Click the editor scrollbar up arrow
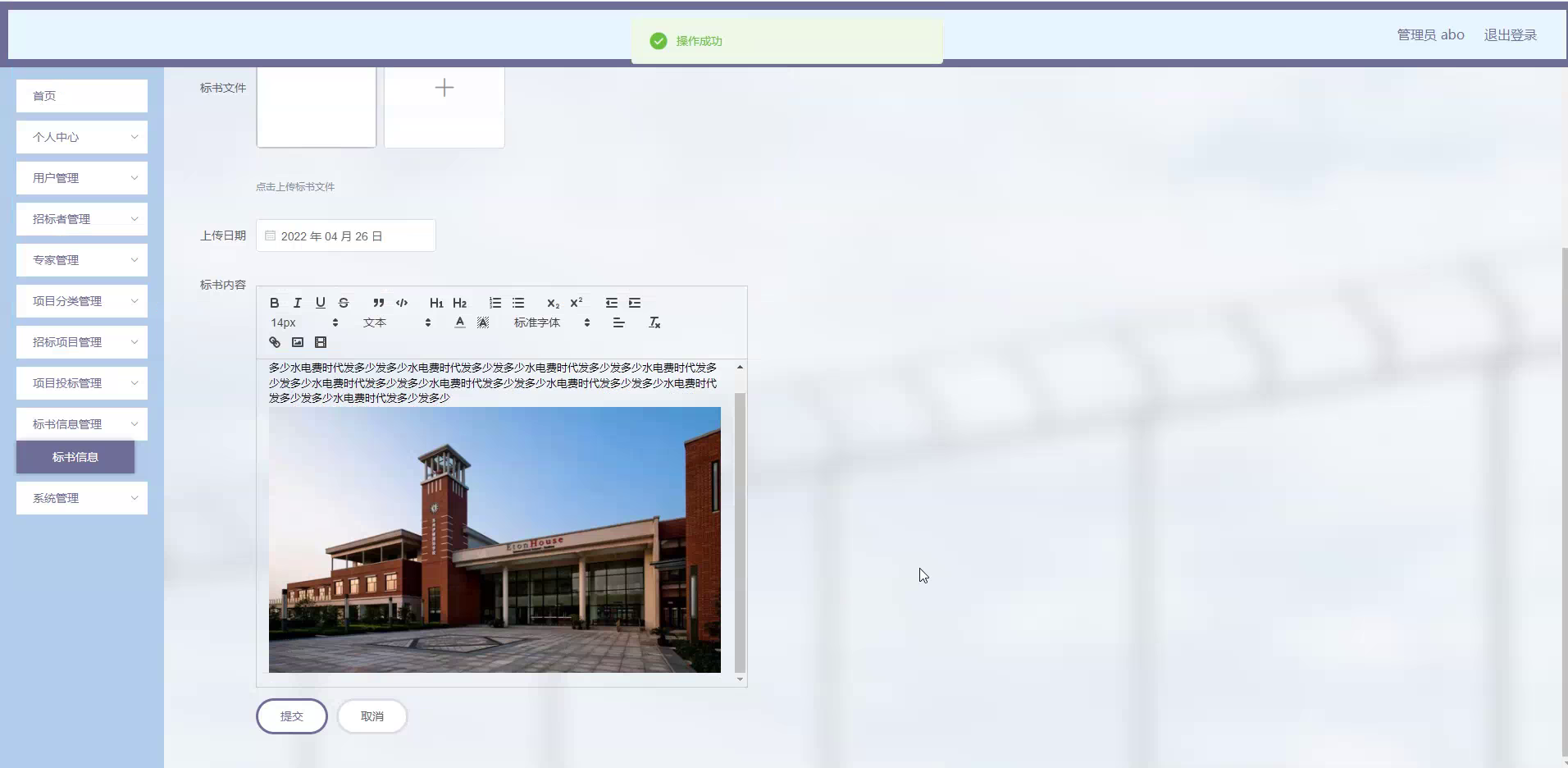 pos(740,367)
